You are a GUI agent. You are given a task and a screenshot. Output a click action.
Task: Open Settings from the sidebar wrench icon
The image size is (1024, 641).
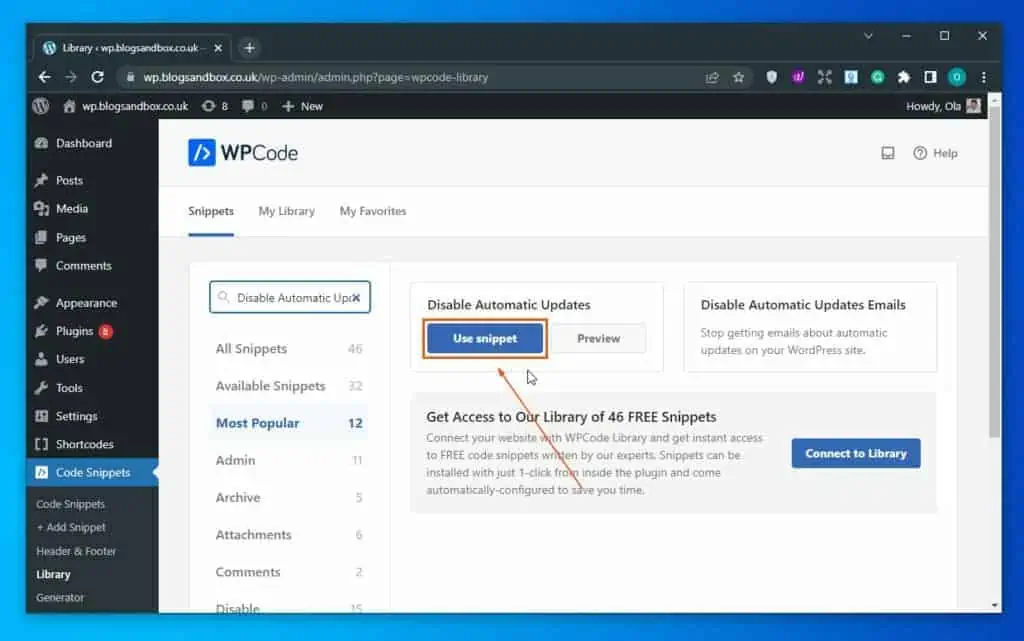point(42,416)
